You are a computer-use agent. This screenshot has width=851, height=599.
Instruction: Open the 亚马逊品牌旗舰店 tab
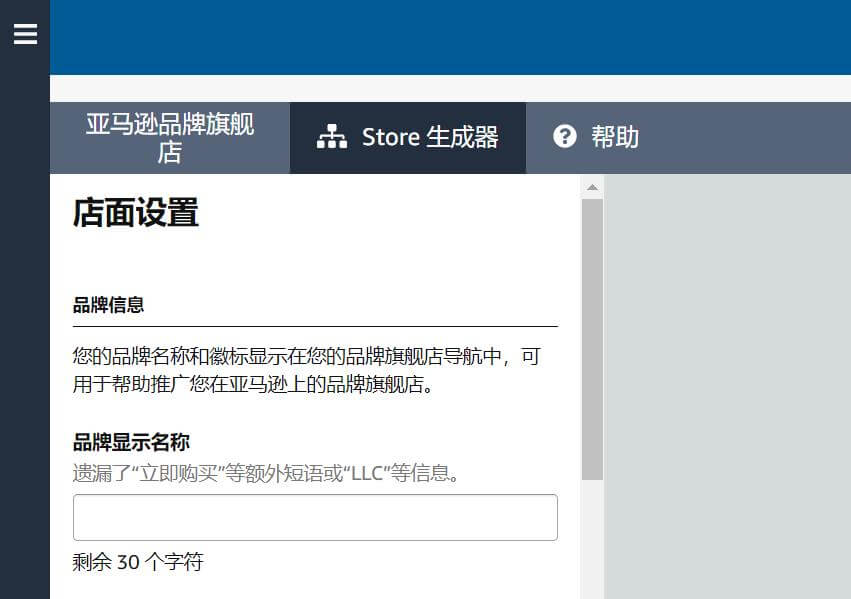pyautogui.click(x=170, y=138)
